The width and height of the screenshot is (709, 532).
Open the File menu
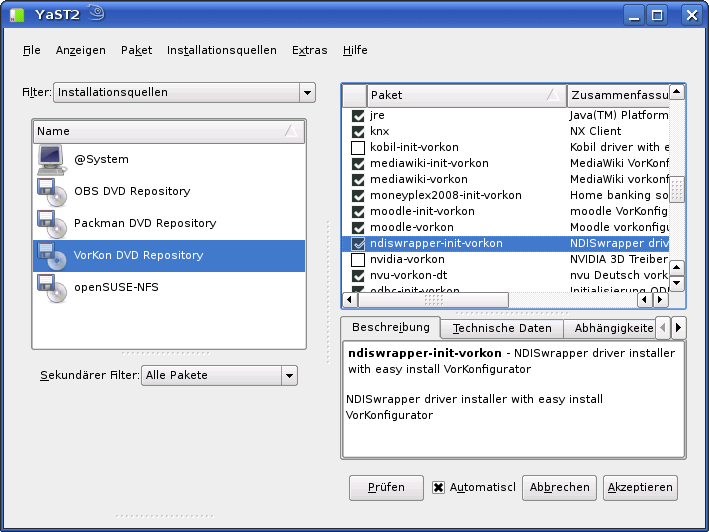pyautogui.click(x=32, y=50)
